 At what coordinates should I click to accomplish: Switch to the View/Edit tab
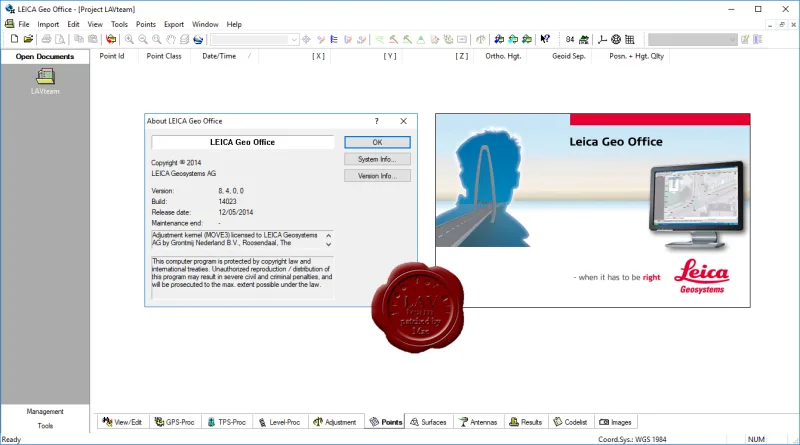[122, 422]
